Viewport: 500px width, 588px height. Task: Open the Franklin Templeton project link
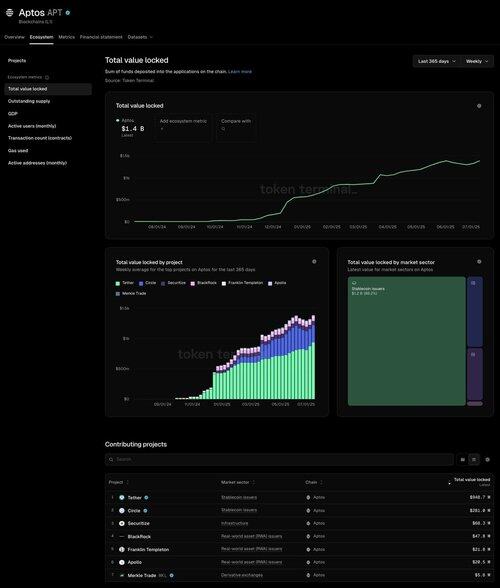pos(148,549)
